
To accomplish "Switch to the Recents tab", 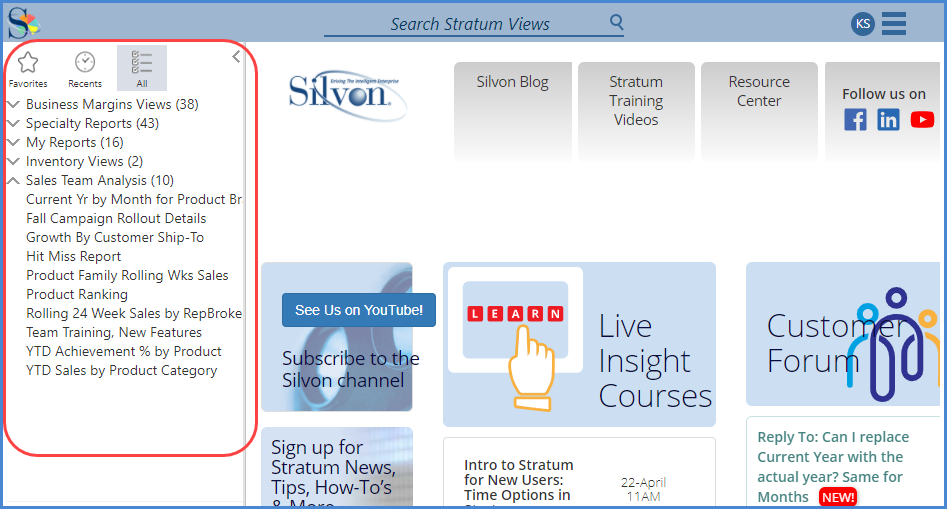I will (x=85, y=69).
